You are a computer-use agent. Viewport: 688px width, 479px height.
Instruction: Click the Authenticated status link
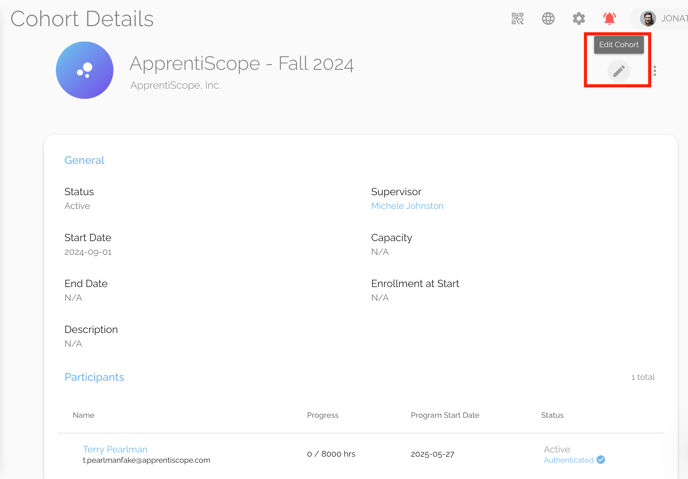(568, 460)
